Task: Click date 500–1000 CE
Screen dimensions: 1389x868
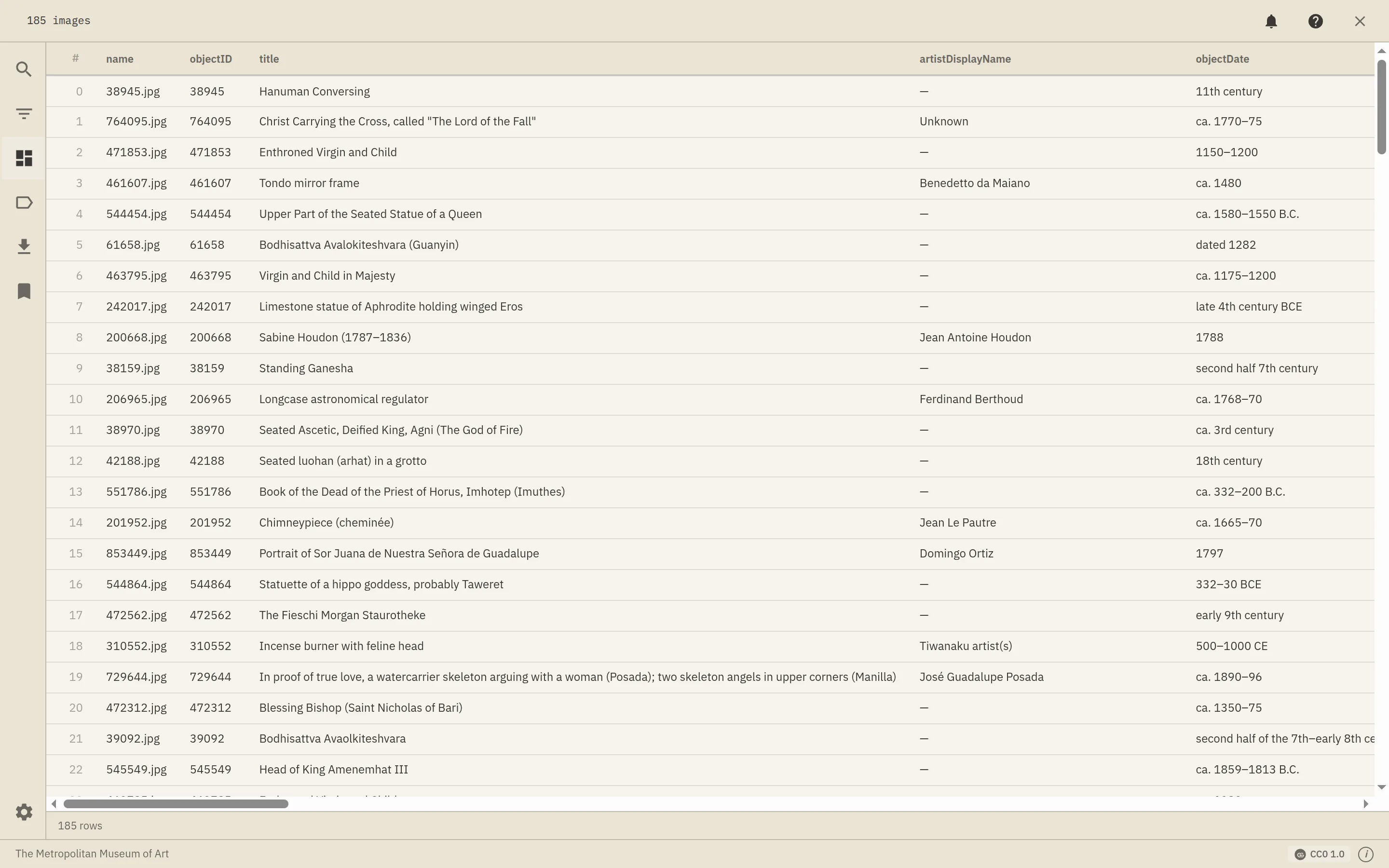Action: coord(1231,646)
